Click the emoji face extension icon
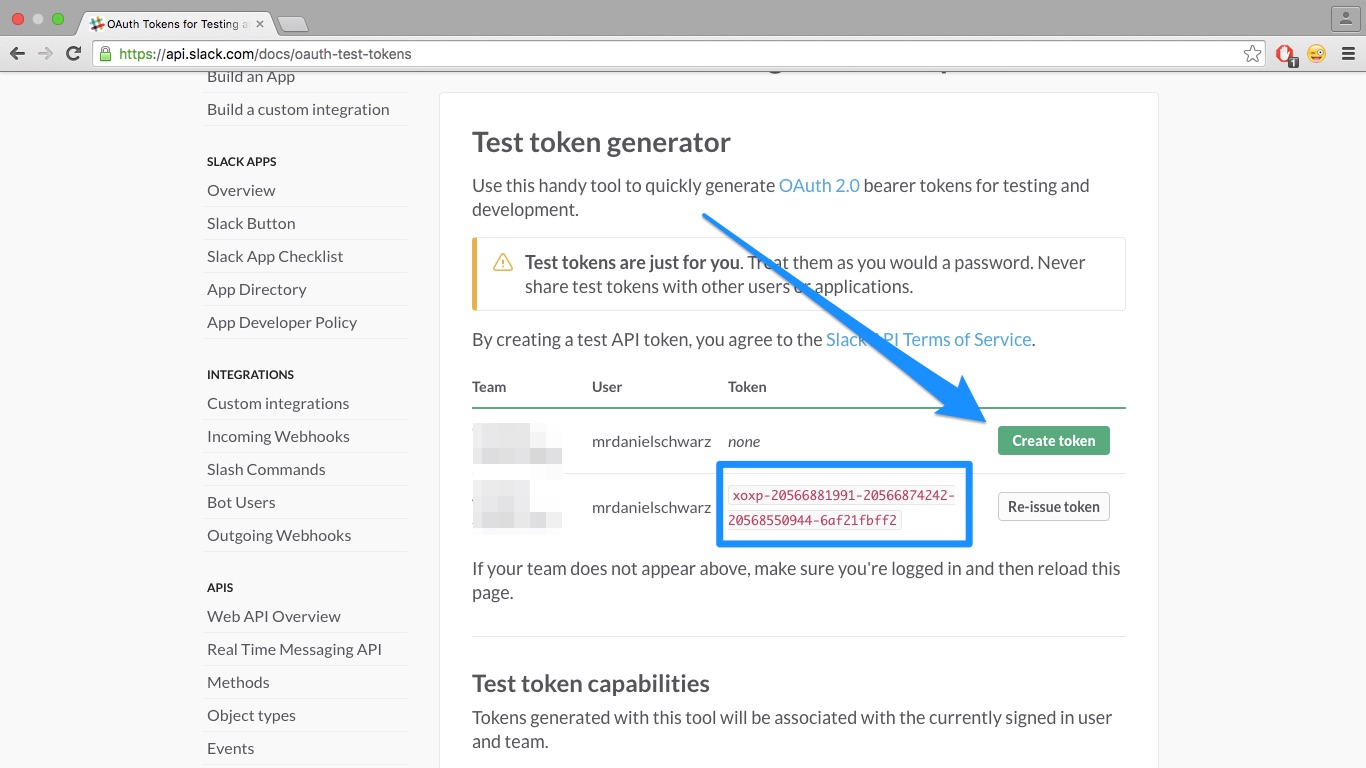This screenshot has width=1366, height=768. click(1316, 54)
